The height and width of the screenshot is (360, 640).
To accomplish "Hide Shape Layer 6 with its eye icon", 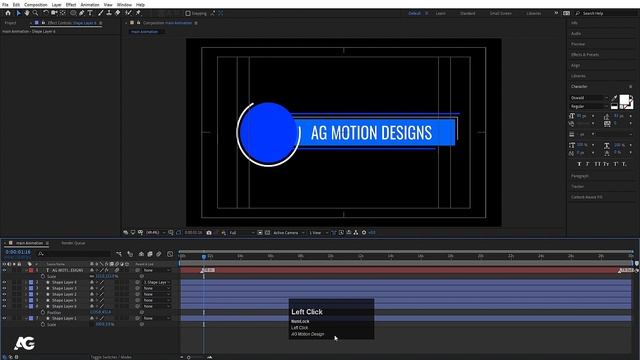I will point(4,306).
